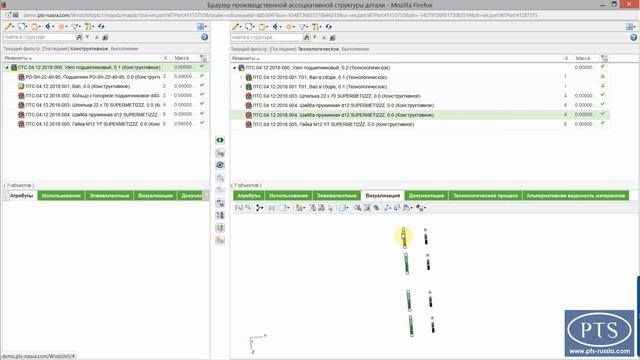Click the zoom magnifier icon in visualization toolbar
640x360 pixels.
[358, 208]
